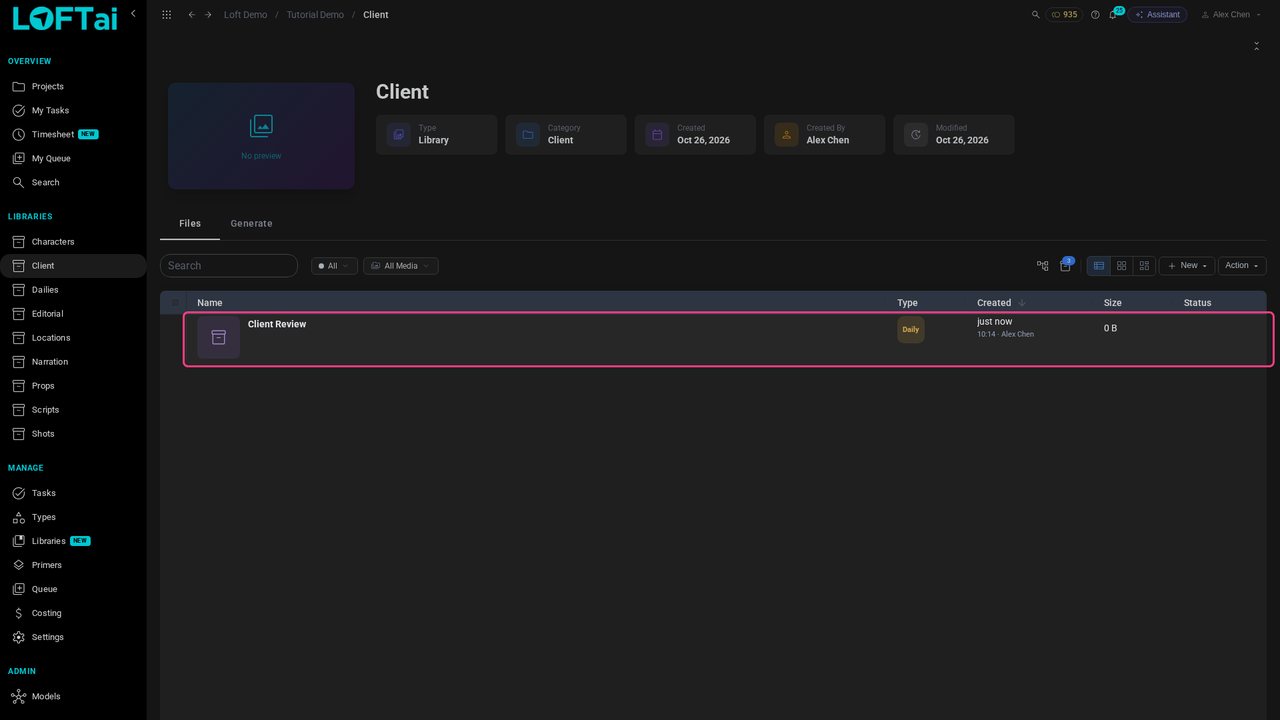This screenshot has height=720, width=1280.
Task: Collapse the sidebar with the chevron
Action: [133, 13]
